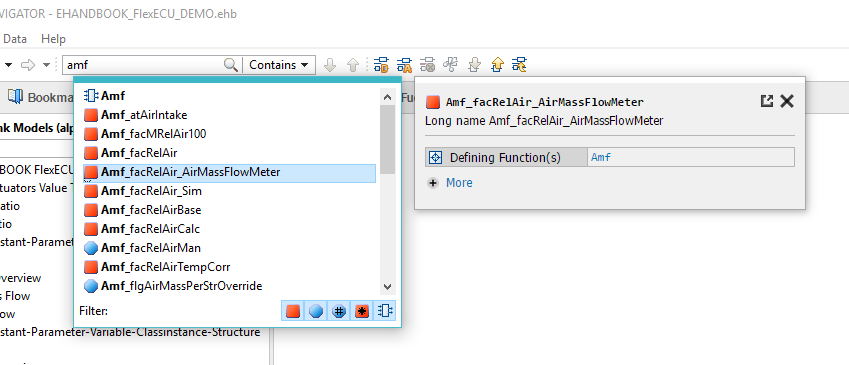Click the results list scroll down arrow
The image size is (849, 365).
387,286
